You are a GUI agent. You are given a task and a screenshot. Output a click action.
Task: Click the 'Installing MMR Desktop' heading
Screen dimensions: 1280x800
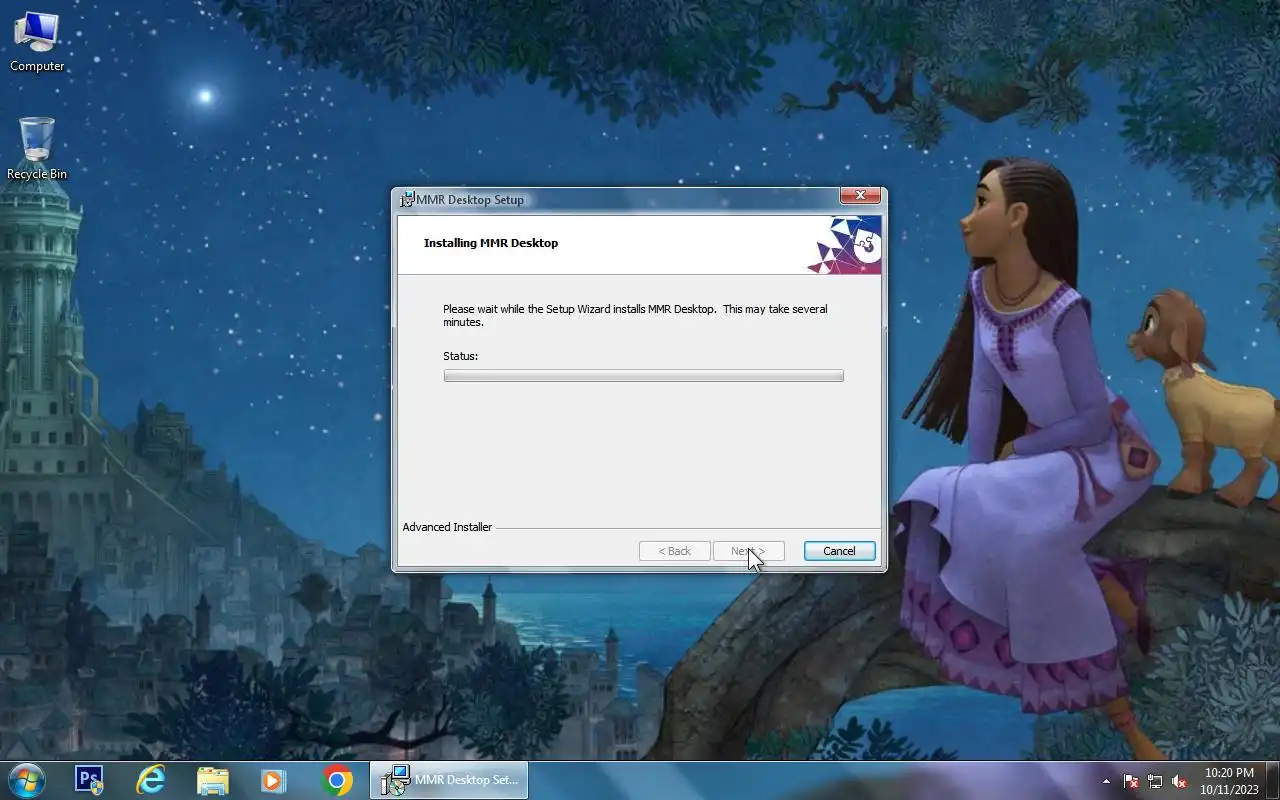pyautogui.click(x=491, y=243)
